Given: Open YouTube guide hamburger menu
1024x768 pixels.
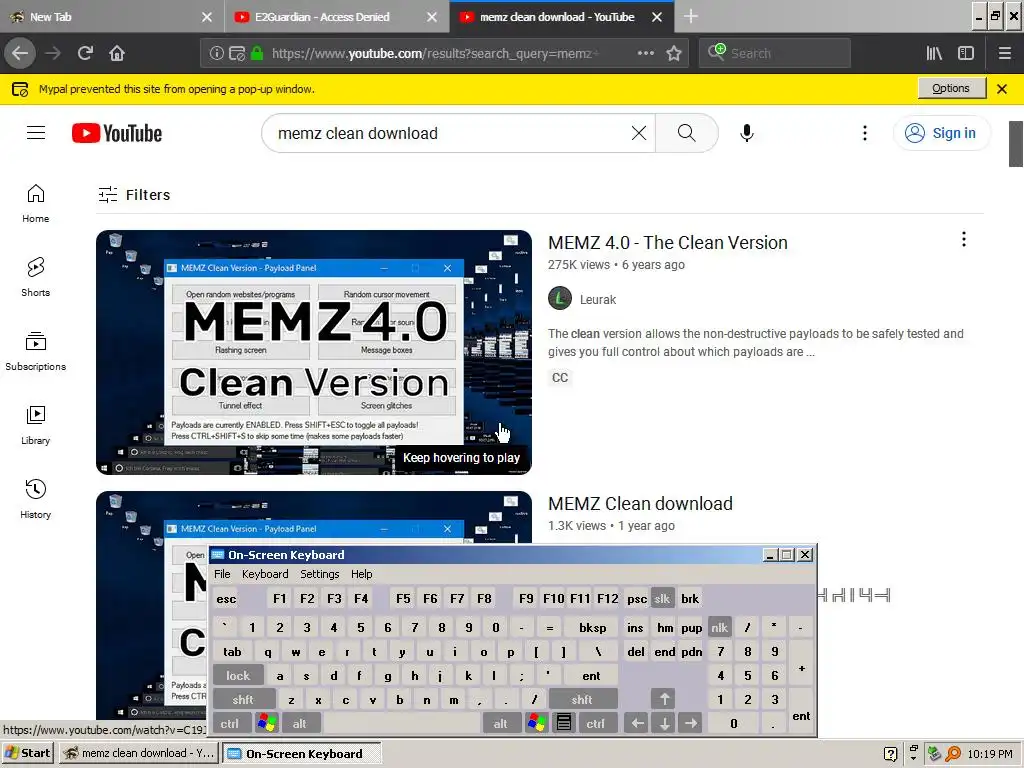Looking at the screenshot, I should pos(36,133).
